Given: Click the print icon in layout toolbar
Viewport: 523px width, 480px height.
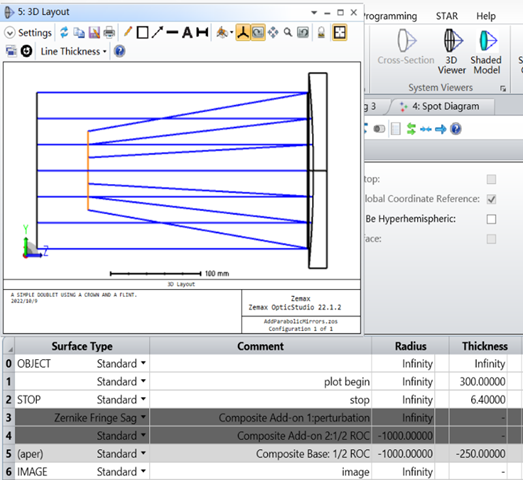Looking at the screenshot, I should pyautogui.click(x=109, y=33).
